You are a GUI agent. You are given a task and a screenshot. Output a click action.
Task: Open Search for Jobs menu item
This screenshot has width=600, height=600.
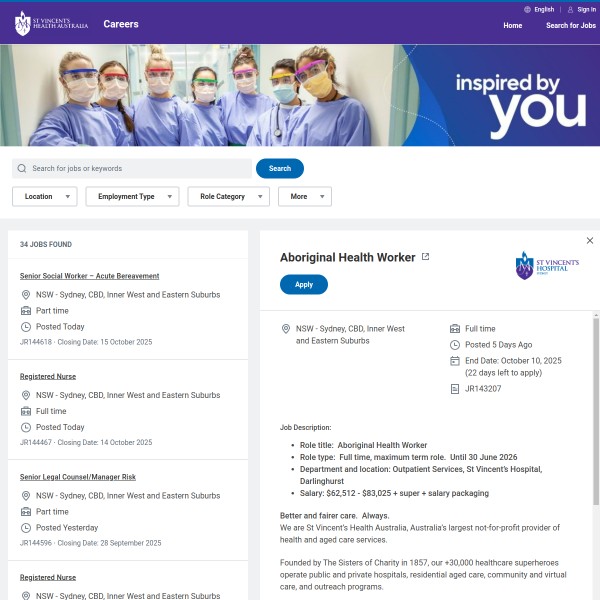click(571, 26)
